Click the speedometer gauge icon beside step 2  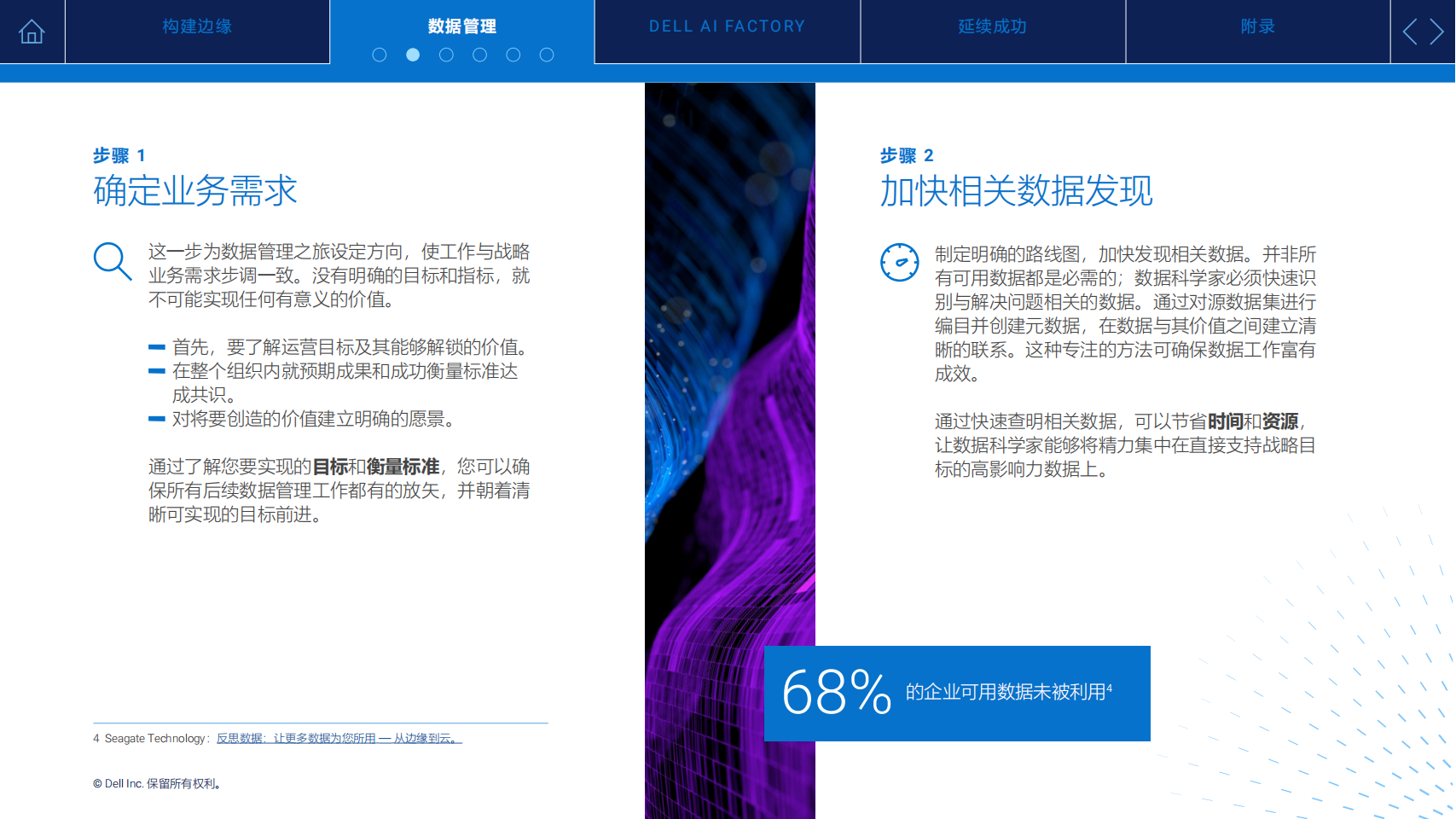[899, 263]
